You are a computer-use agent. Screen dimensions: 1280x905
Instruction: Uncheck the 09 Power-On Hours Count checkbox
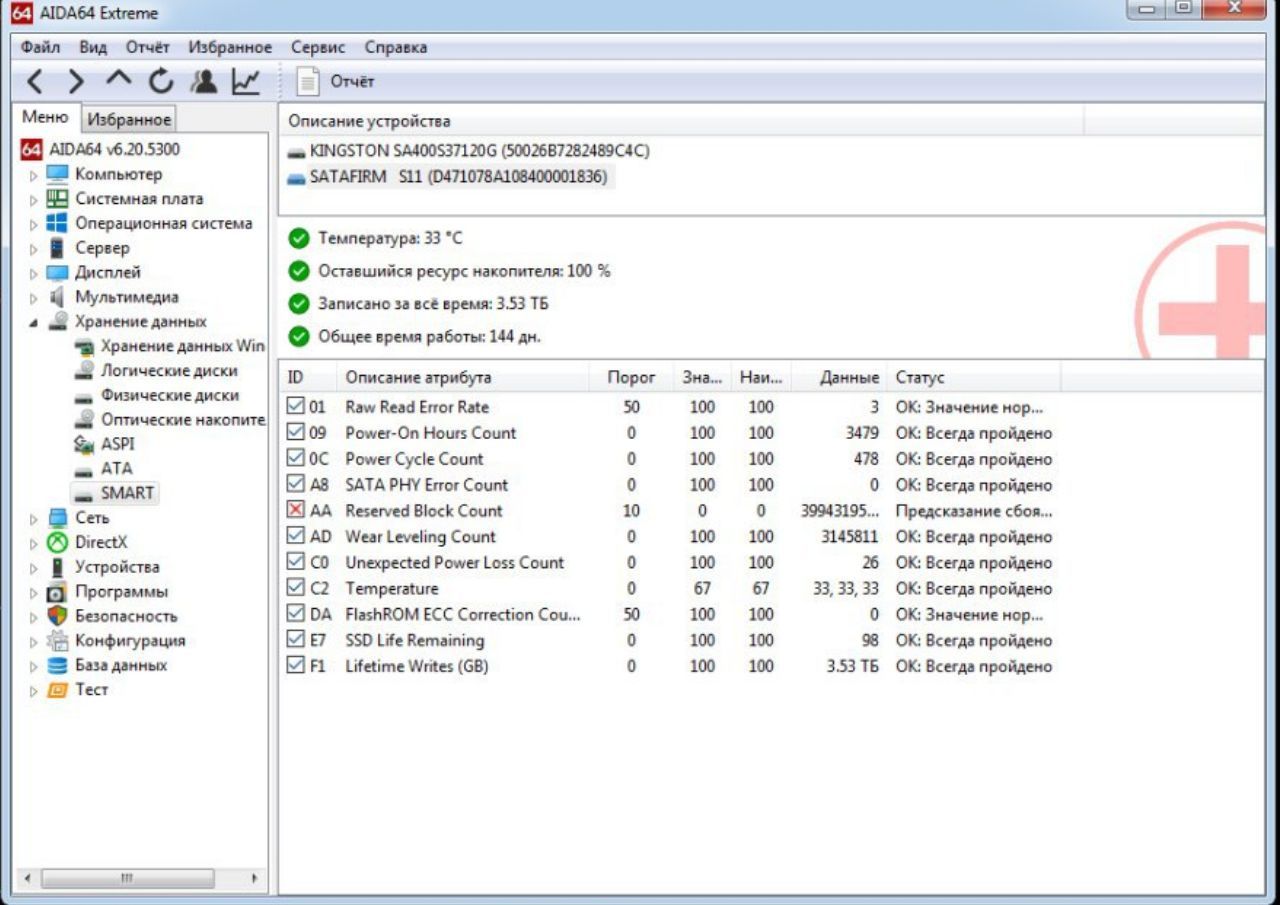(x=295, y=432)
